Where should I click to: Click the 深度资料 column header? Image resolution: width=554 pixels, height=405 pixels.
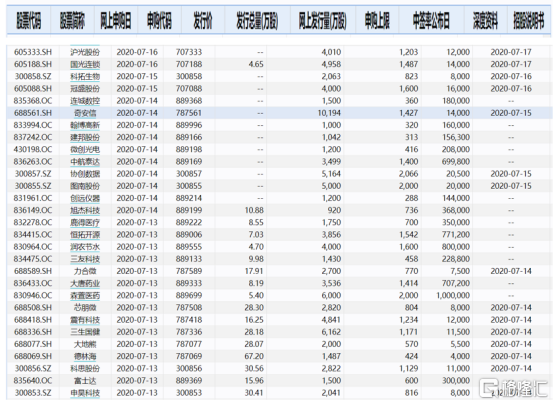[485, 21]
